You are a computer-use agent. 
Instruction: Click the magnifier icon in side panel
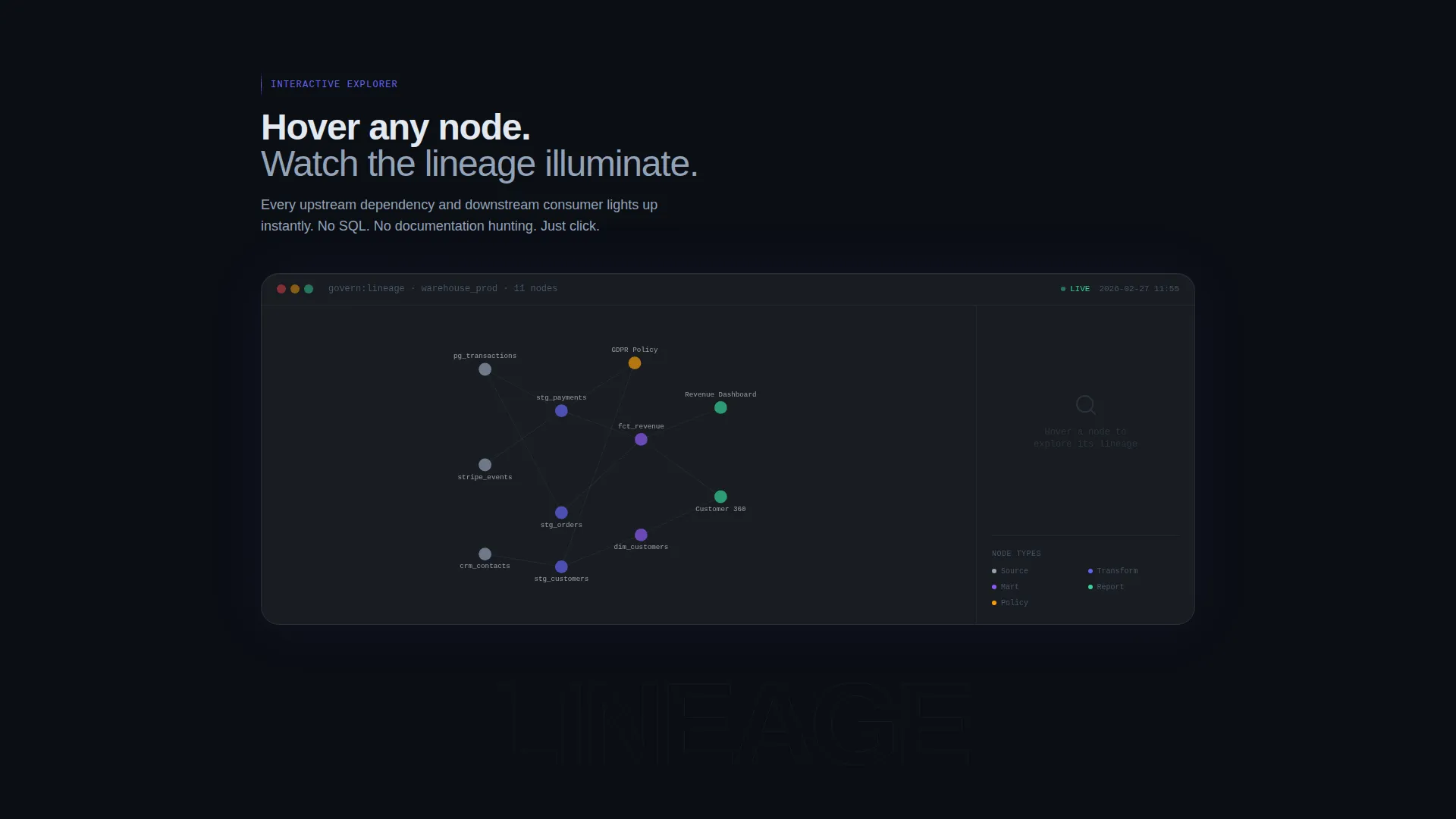tap(1086, 405)
